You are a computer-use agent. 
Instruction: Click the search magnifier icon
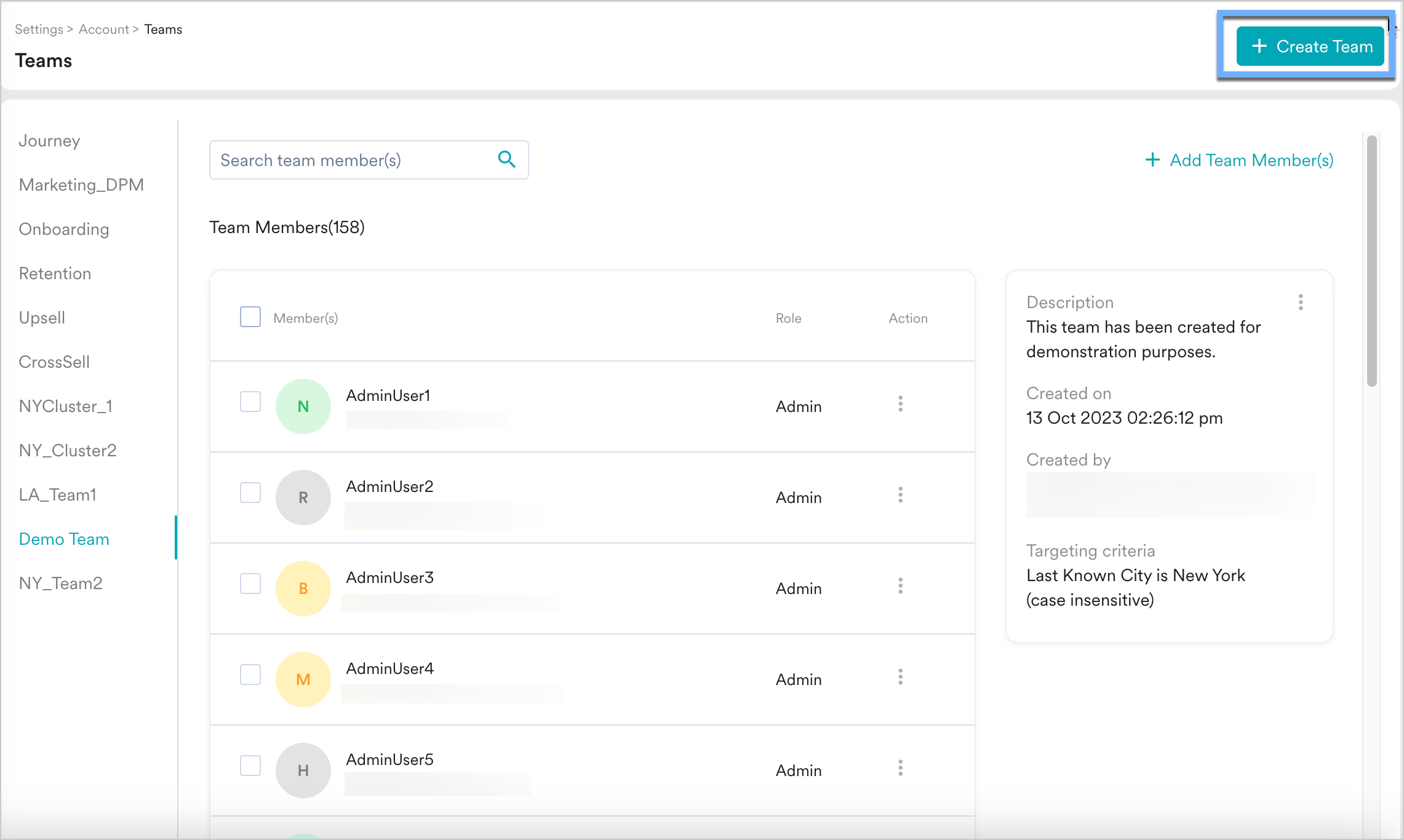point(506,159)
